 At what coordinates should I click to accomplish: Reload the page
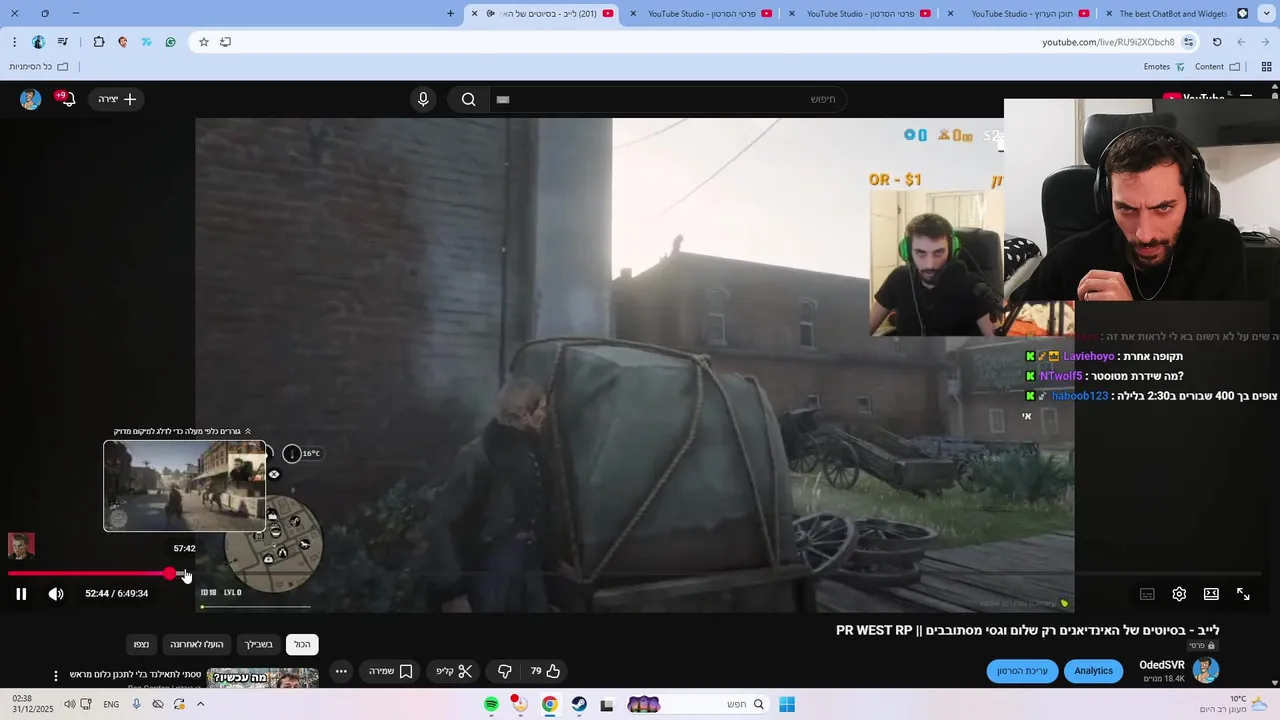coord(1217,42)
